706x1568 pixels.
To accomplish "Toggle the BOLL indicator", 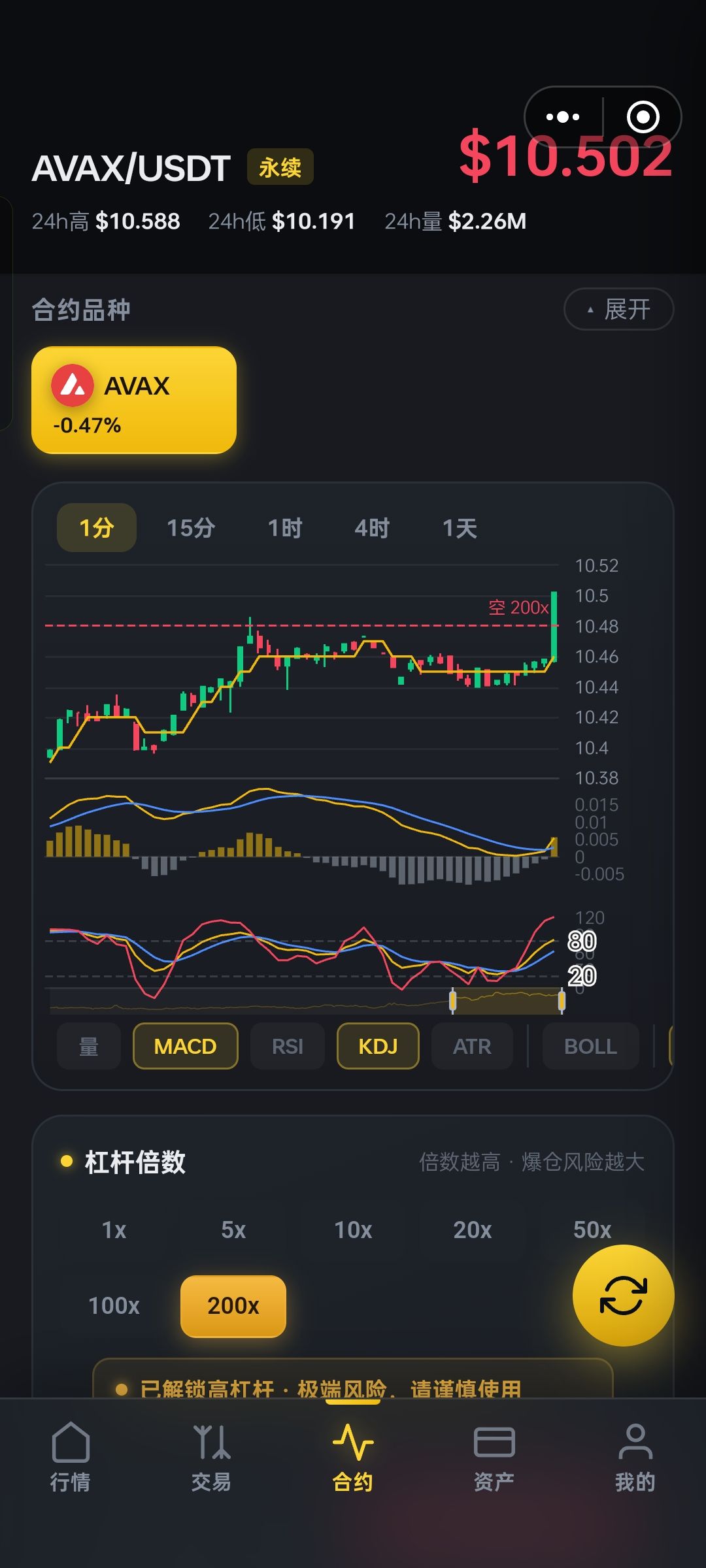I will click(x=590, y=1046).
